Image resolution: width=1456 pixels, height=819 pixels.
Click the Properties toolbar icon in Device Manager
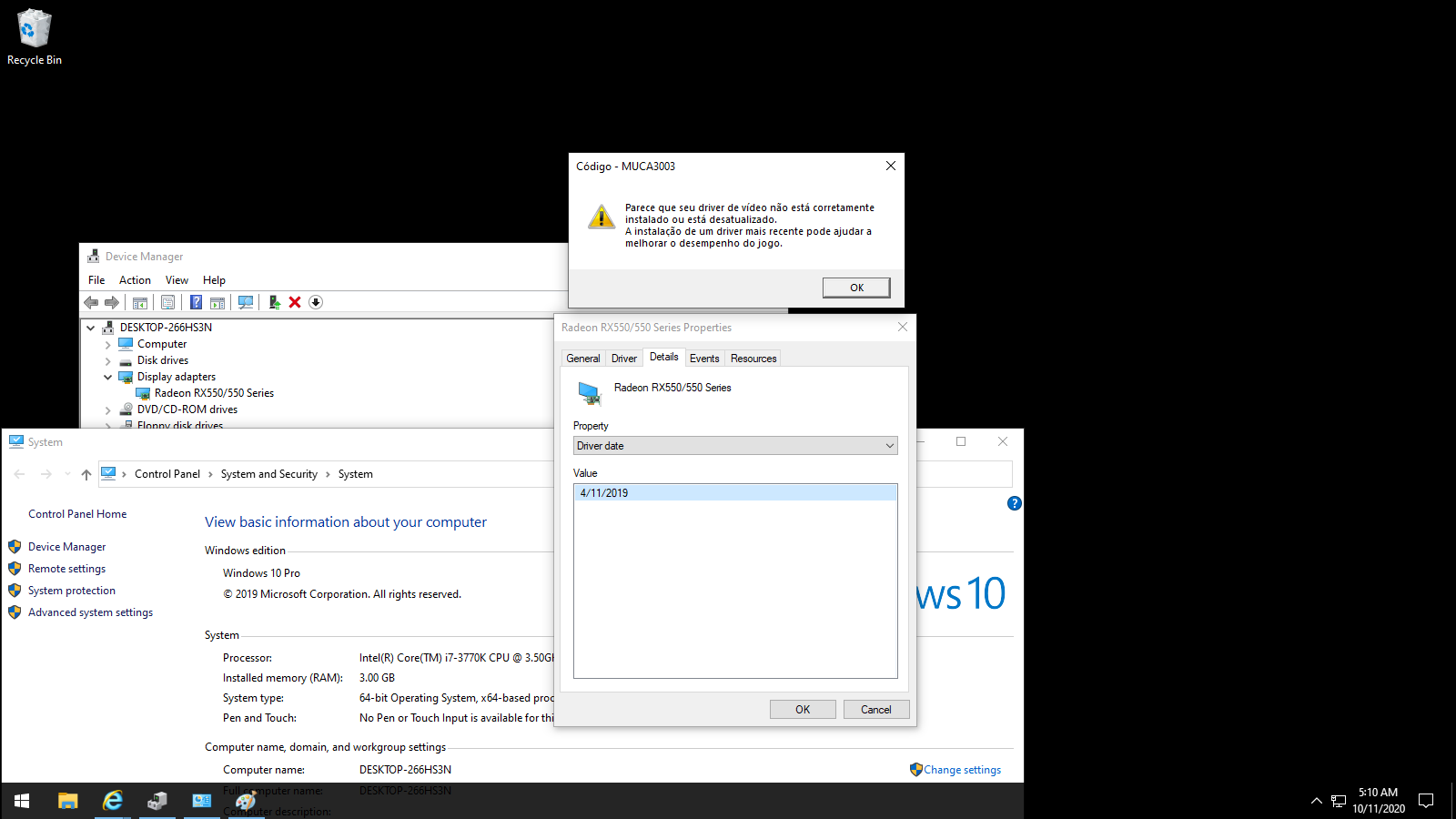167,302
